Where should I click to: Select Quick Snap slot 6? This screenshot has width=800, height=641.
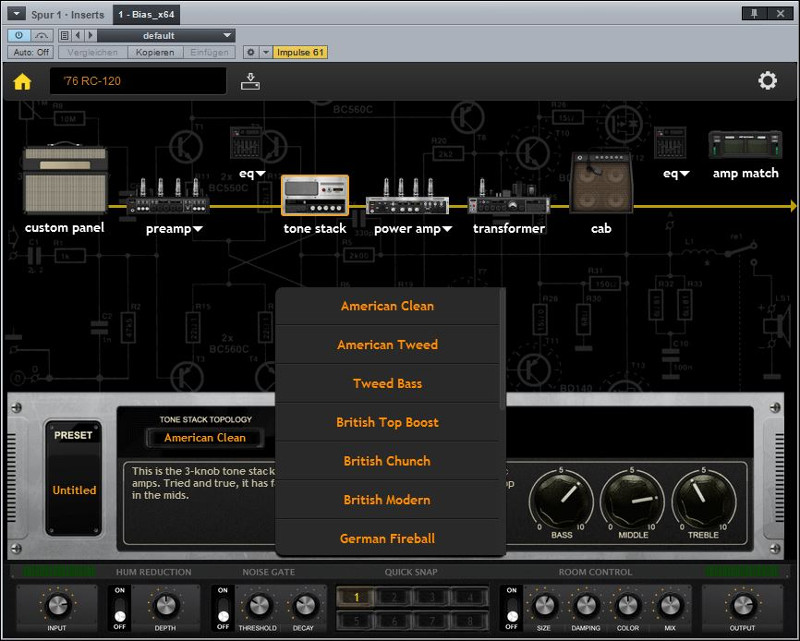click(x=394, y=621)
